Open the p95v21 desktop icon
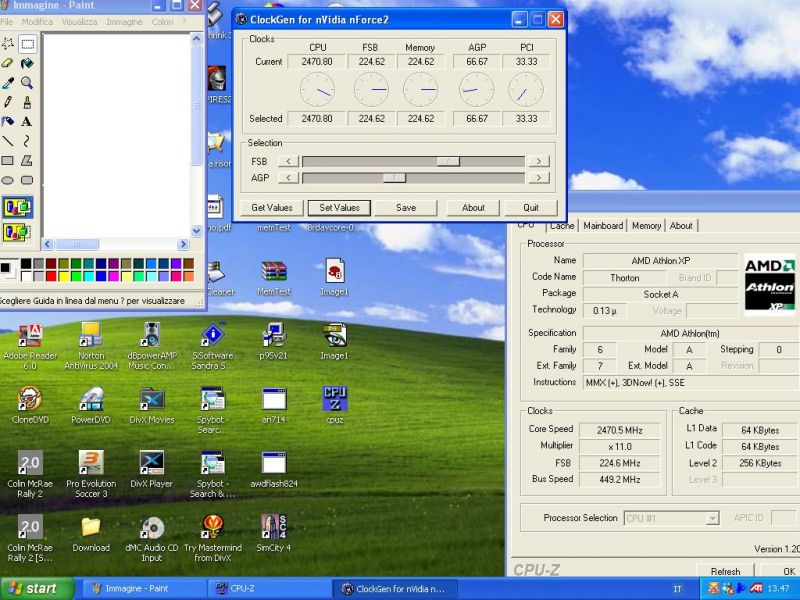800x600 pixels. tap(273, 341)
